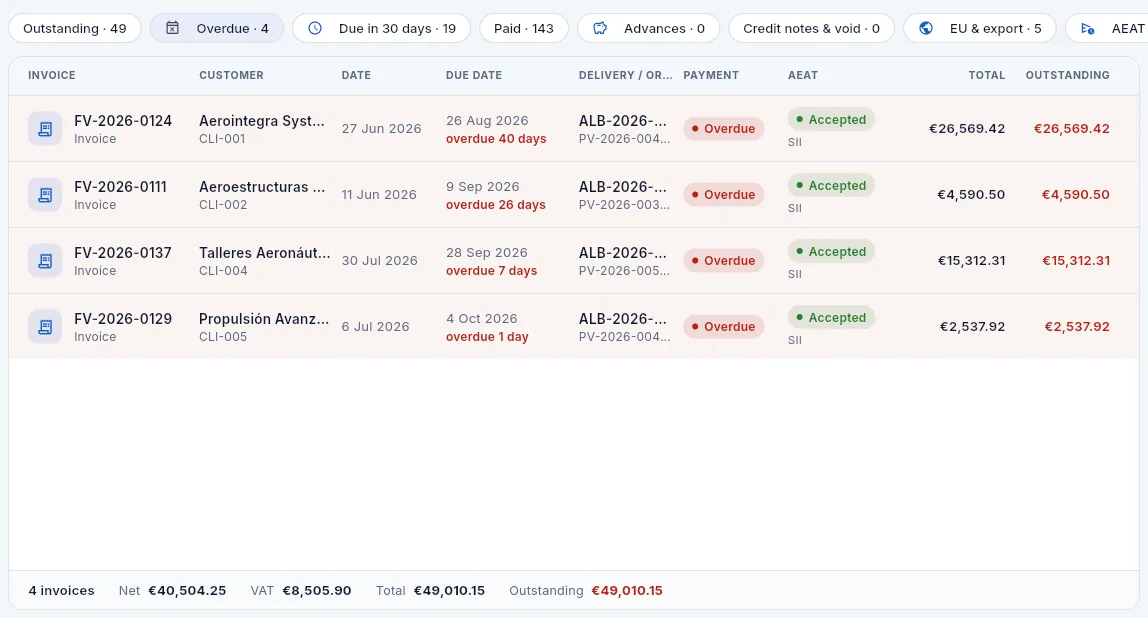The width and height of the screenshot is (1148, 618).
Task: Click customer Propulsión Avanz...
Action: pos(264,319)
